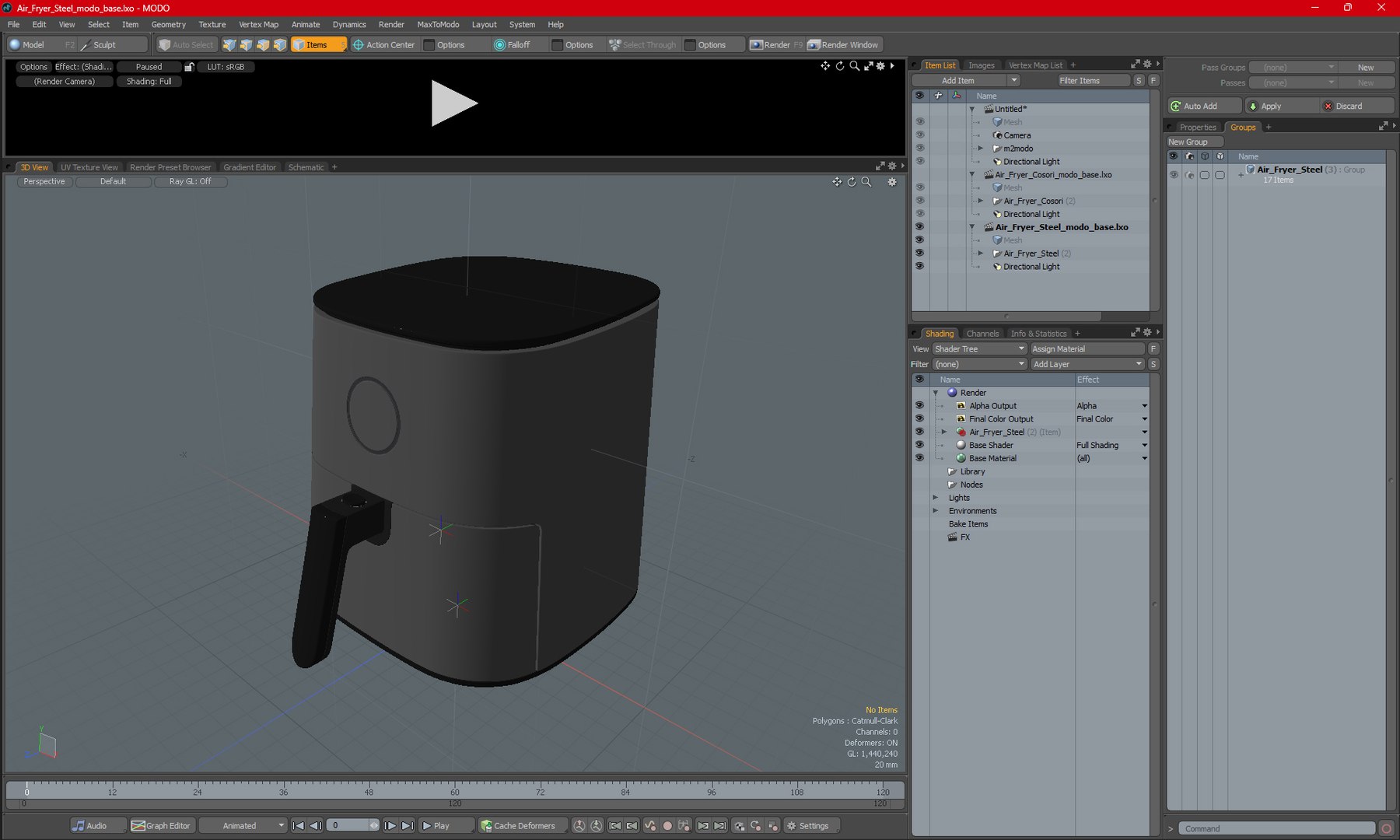Open the Render menu in menu bar
The image size is (1400, 840).
point(391,25)
